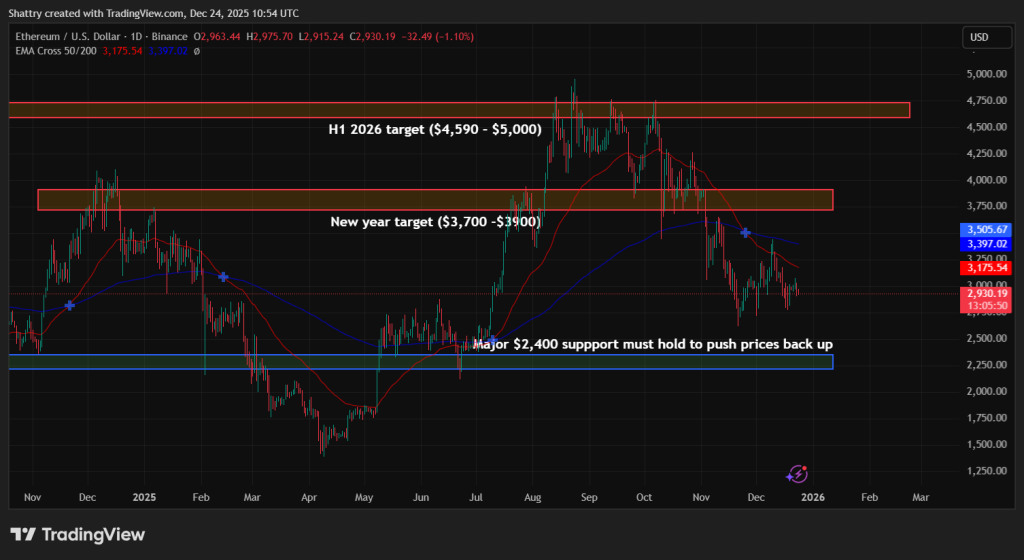Click the EMA cross marker near mid-February
Image resolution: width=1024 pixels, height=560 pixels.
click(223, 277)
